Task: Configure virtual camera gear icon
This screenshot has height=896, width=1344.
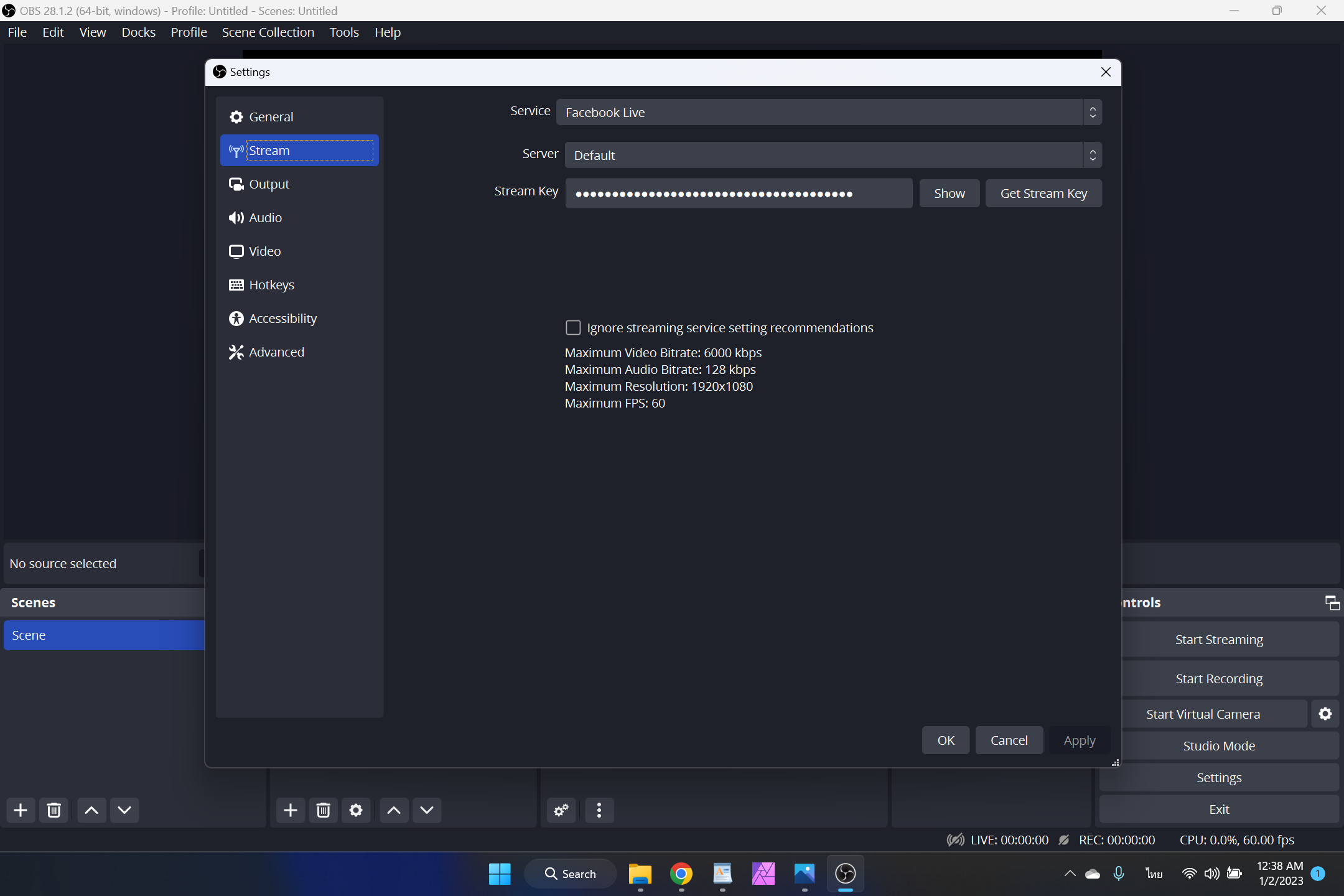Action: pos(1325,714)
